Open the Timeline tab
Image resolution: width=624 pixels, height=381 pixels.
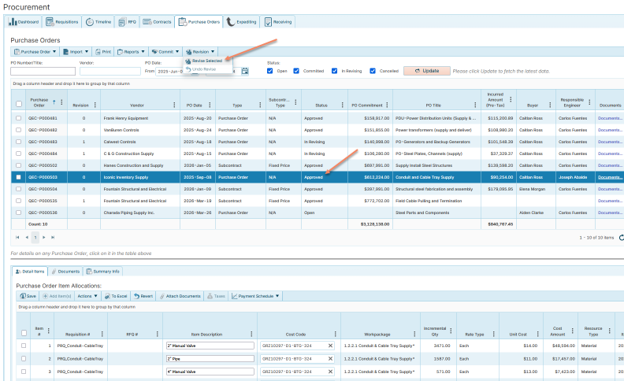pos(98,22)
